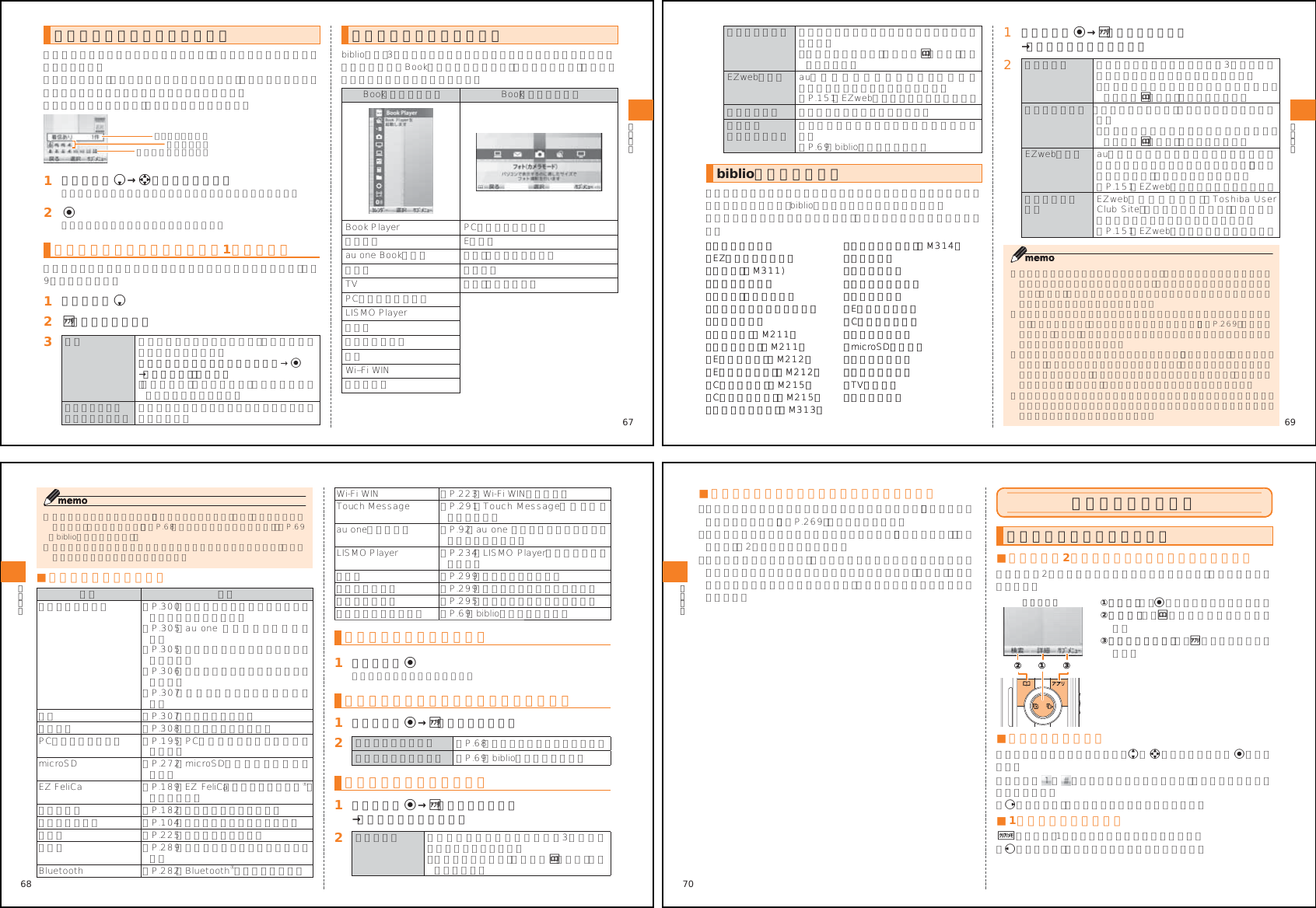Click the app key icon in page 70 item ③
The width and height of the screenshot is (1316, 908).
[x=1195, y=641]
